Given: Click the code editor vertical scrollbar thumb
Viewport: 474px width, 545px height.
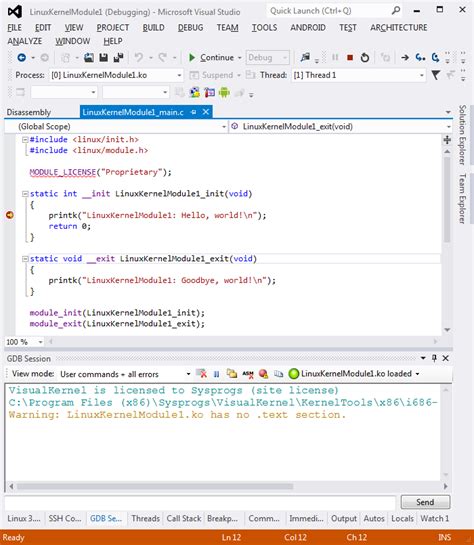Looking at the screenshot, I should click(x=447, y=200).
